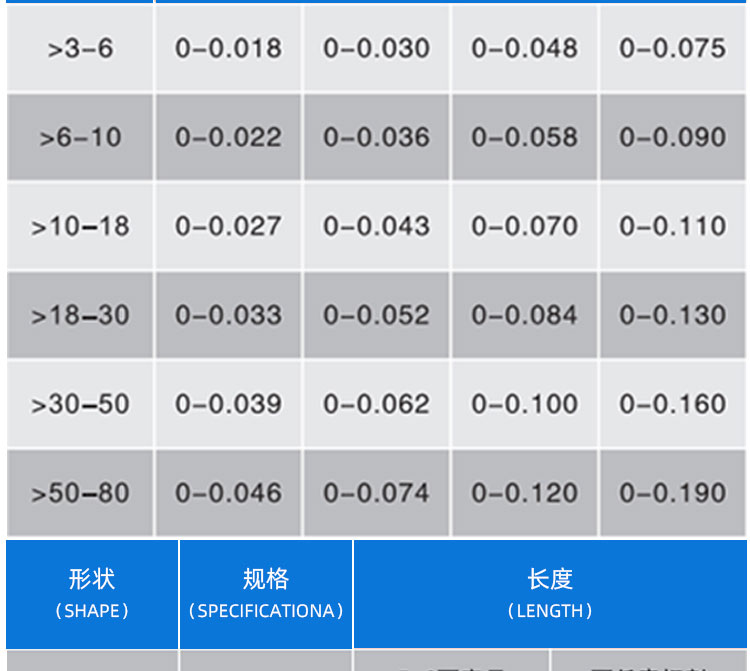Click the 0-0.030 tolerance value

[376, 48]
